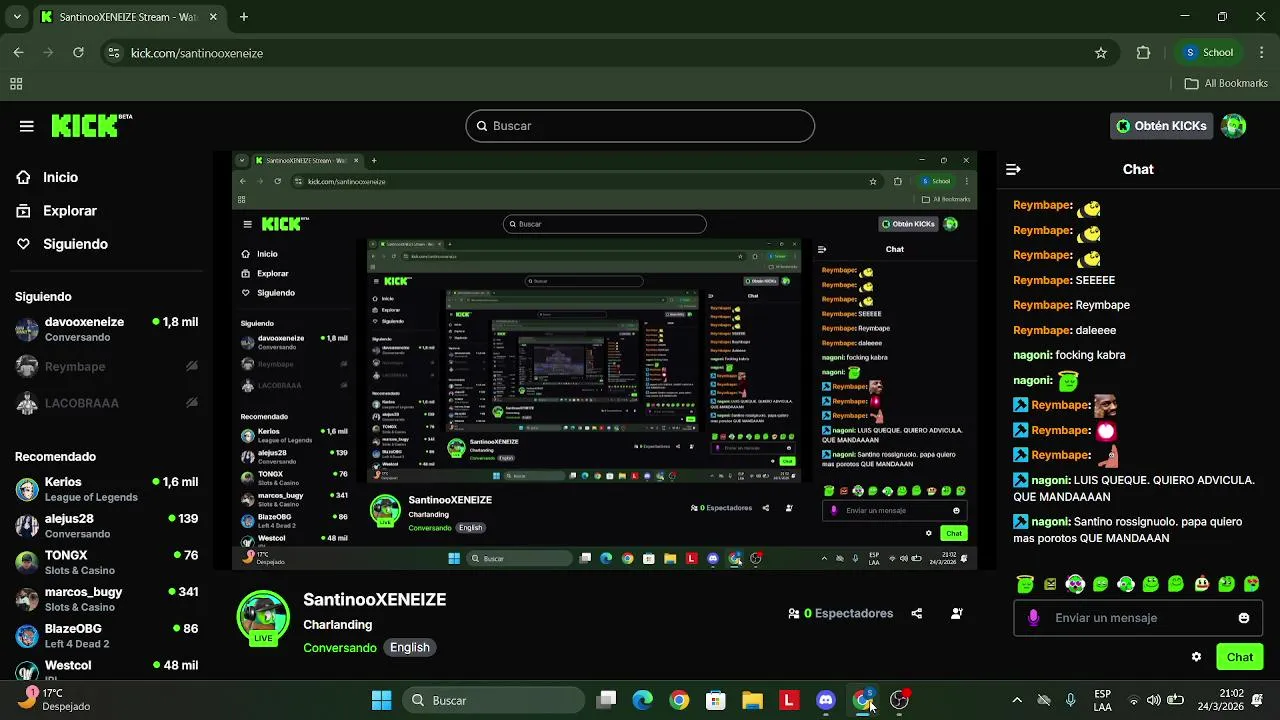Click the follow user icon right of share
The height and width of the screenshot is (720, 1280).
coord(957,613)
